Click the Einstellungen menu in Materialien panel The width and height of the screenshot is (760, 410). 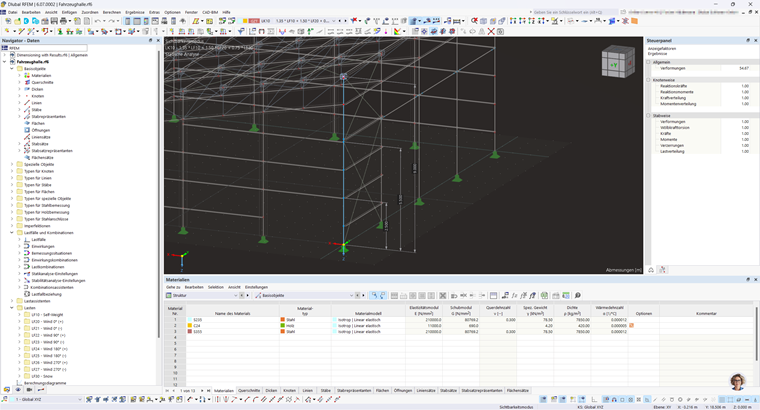pyautogui.click(x=256, y=287)
